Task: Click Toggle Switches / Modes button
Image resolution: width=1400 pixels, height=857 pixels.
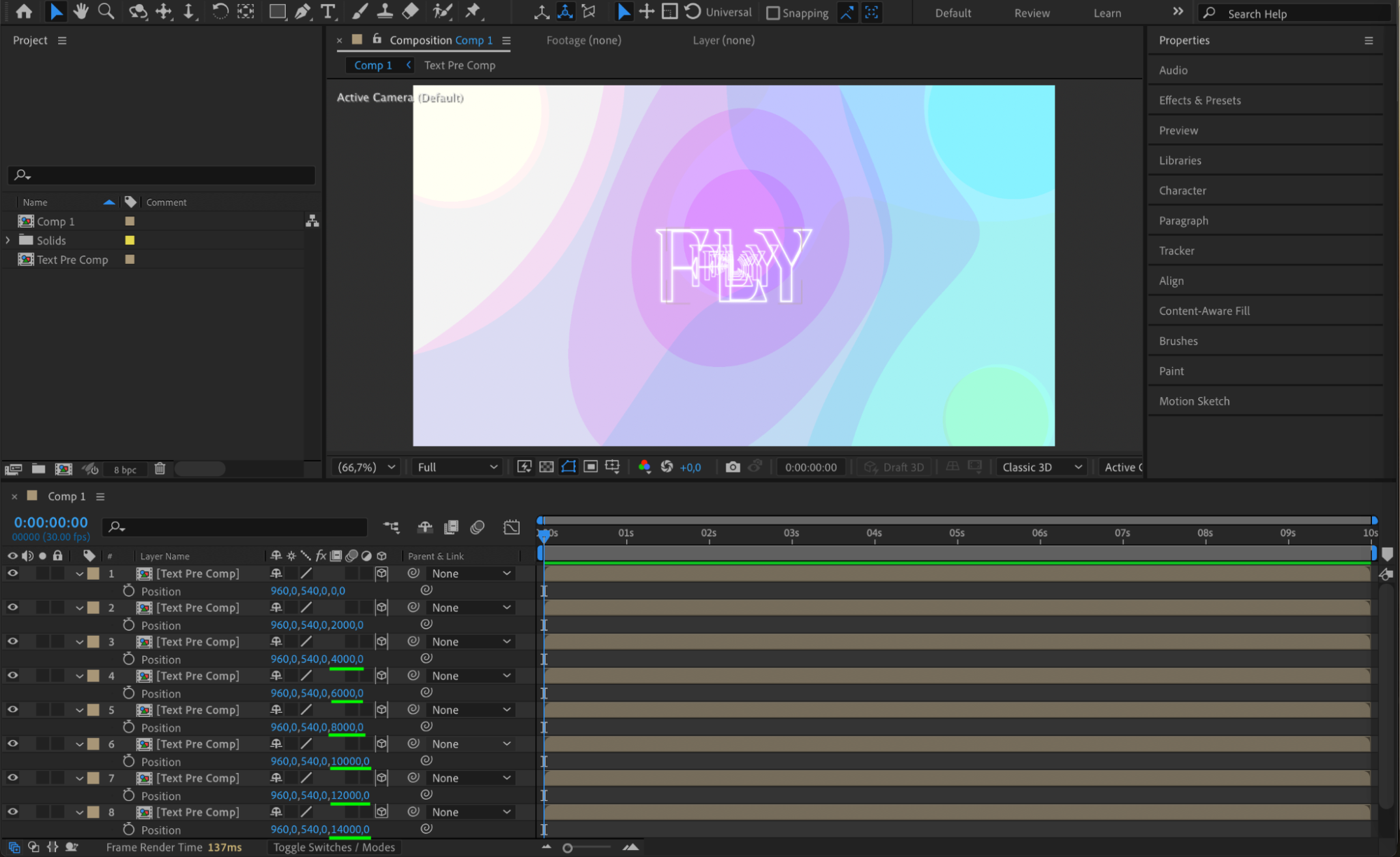Action: coord(334,847)
